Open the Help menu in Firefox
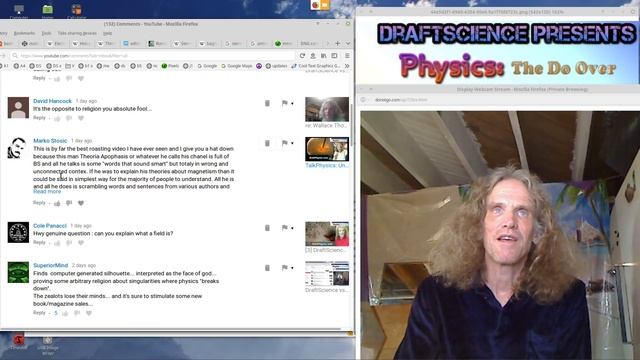Screen dimensions: 640x360 pyautogui.click(x=107, y=33)
